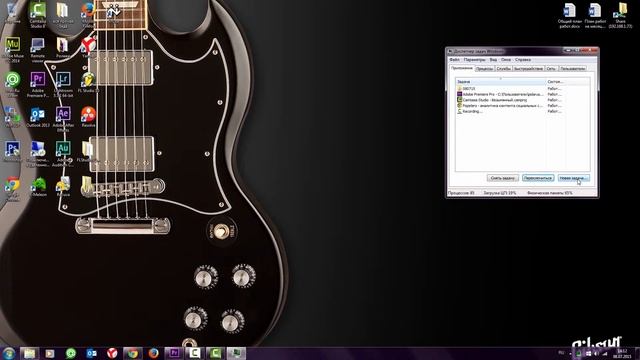
Task: Open Yandex browser from the taskbar
Action: tap(112, 353)
